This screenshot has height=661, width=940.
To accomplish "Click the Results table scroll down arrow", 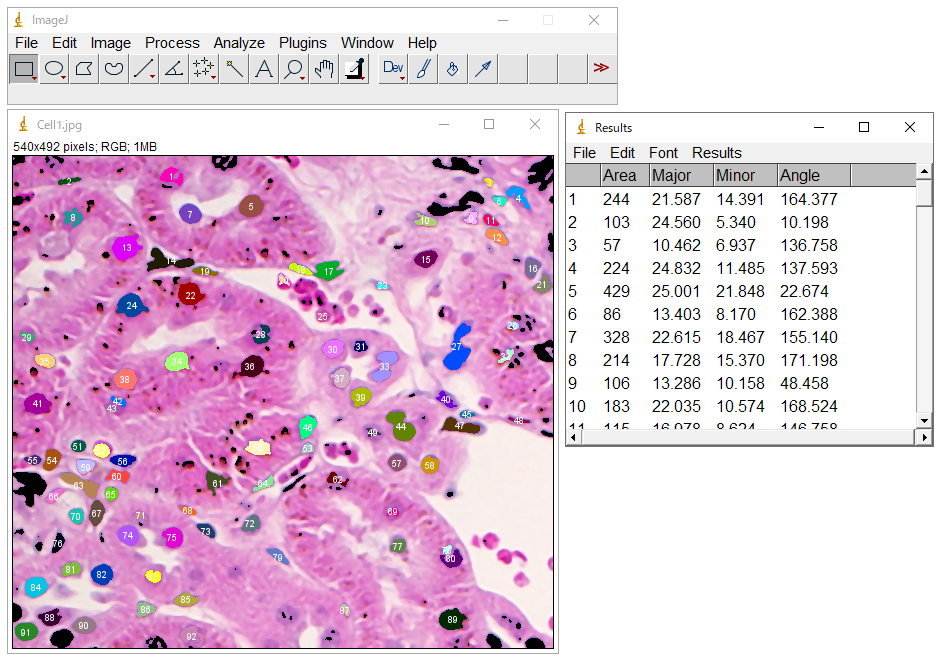I will click(924, 421).
